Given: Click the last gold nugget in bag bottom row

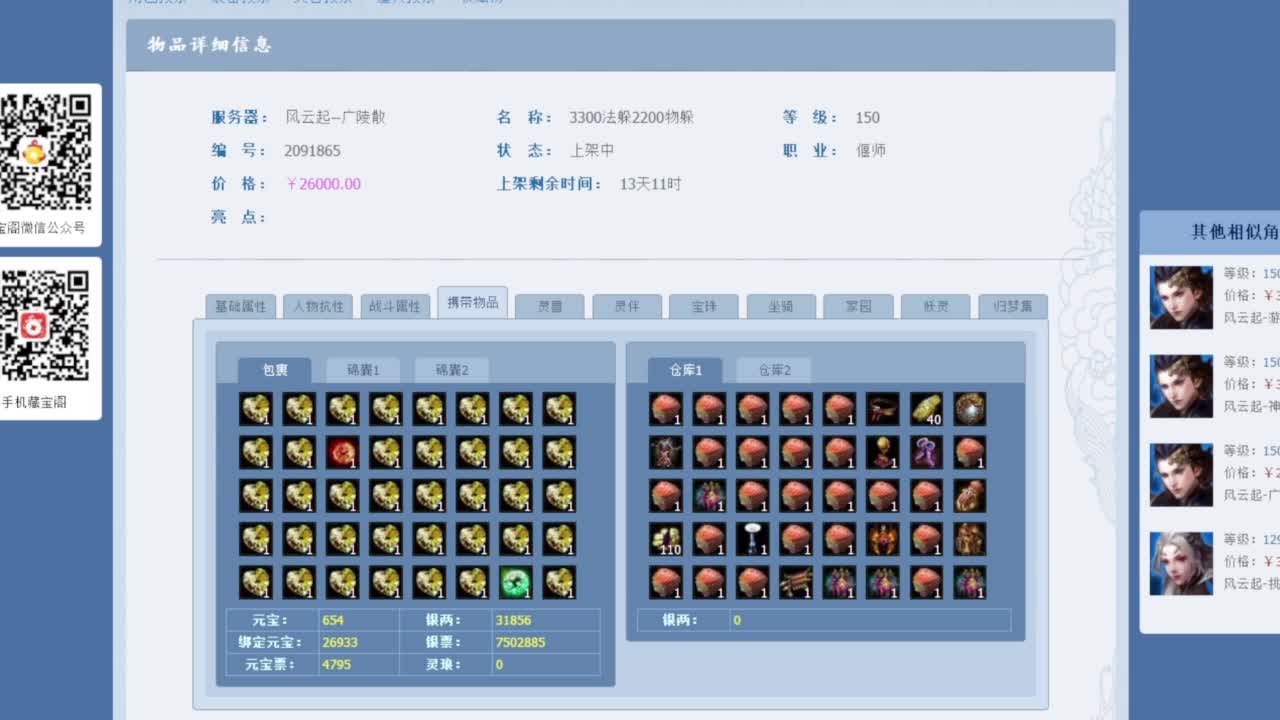Looking at the screenshot, I should 560,582.
